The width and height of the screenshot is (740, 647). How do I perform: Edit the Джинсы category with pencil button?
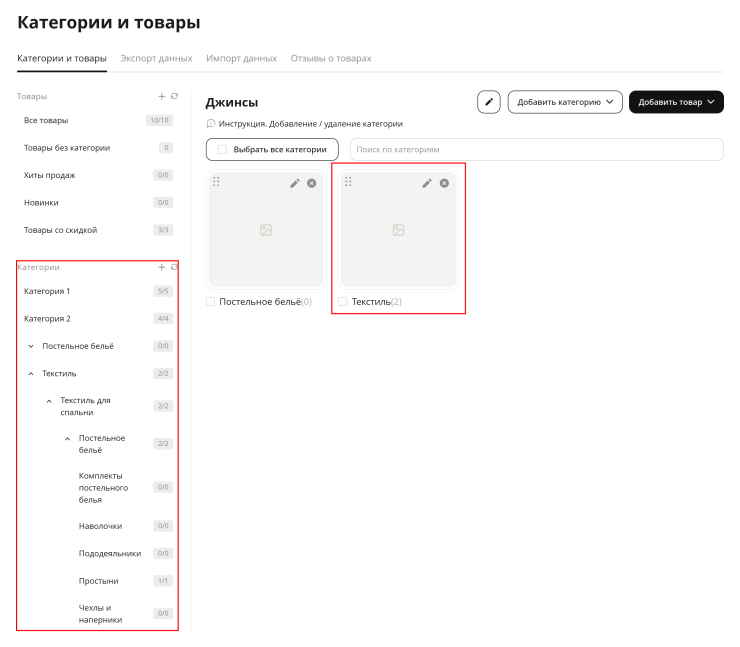[488, 102]
